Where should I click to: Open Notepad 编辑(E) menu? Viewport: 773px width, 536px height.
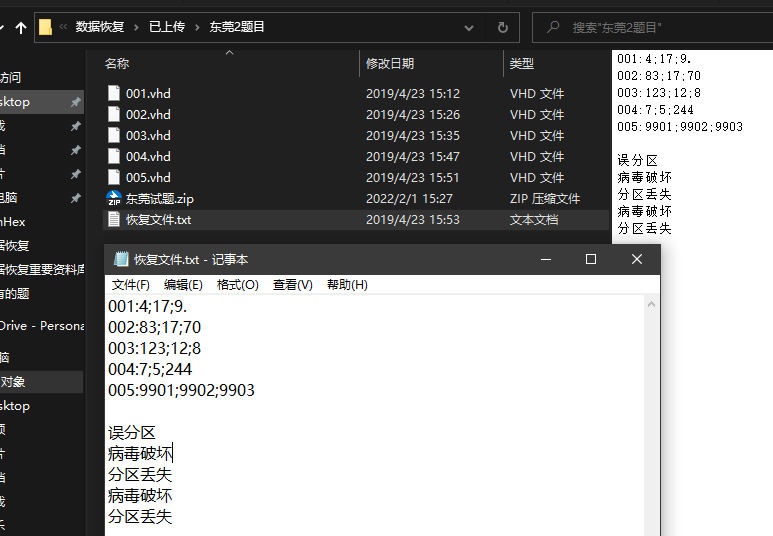183,285
